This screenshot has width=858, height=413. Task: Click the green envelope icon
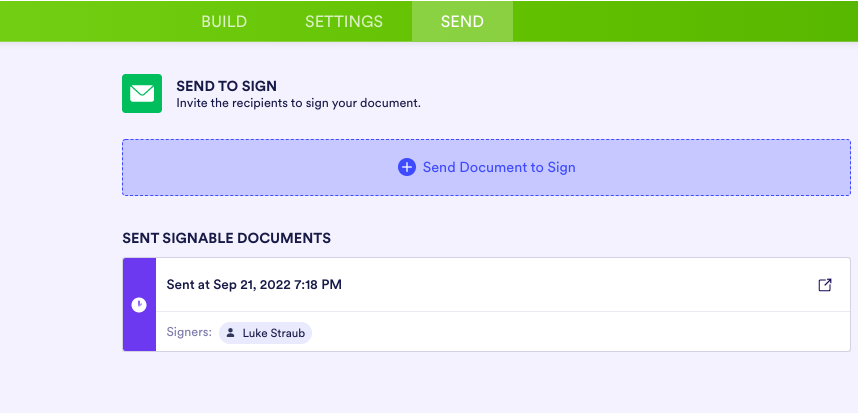point(142,94)
